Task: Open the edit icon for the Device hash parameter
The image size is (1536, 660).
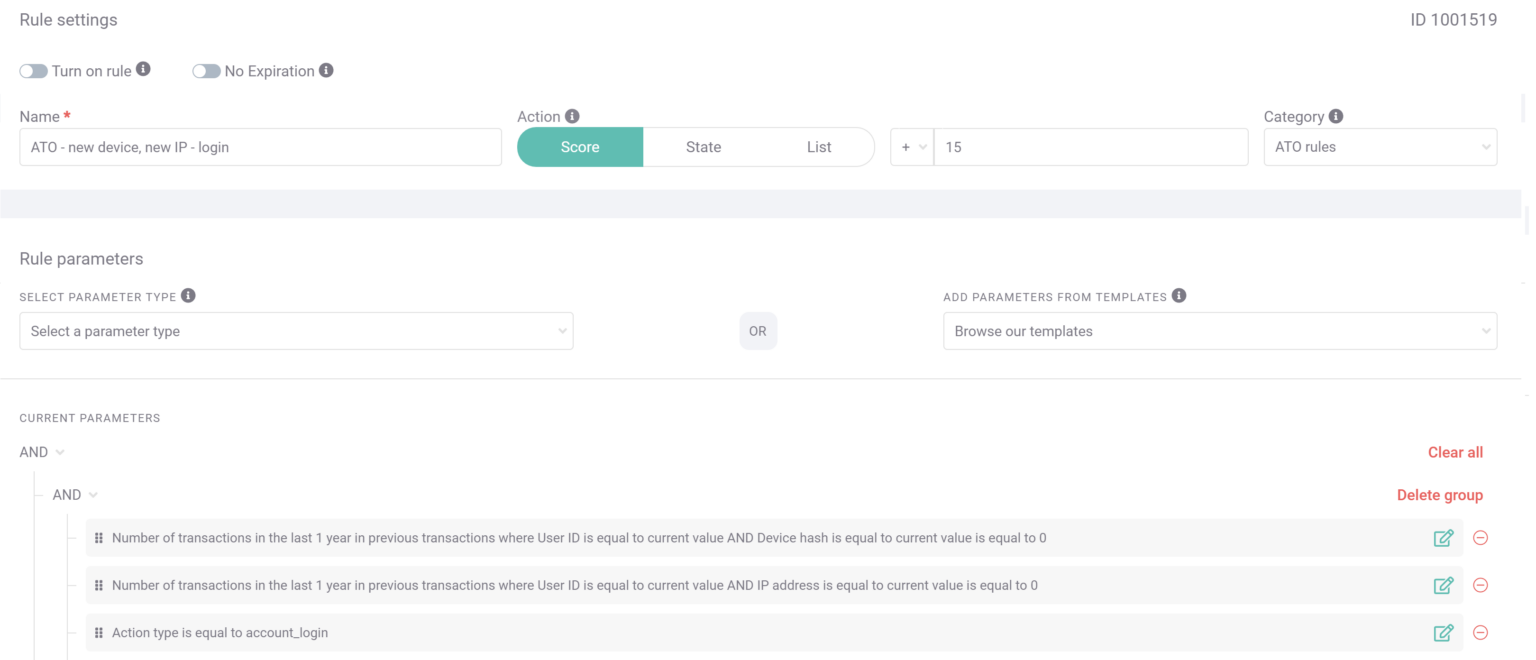Action: tap(1443, 537)
